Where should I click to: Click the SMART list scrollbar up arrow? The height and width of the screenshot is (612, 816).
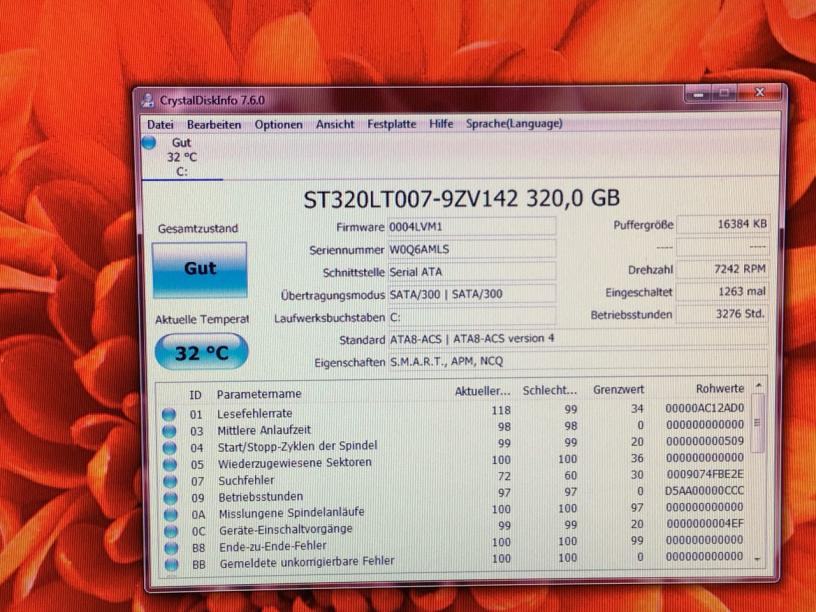click(758, 386)
